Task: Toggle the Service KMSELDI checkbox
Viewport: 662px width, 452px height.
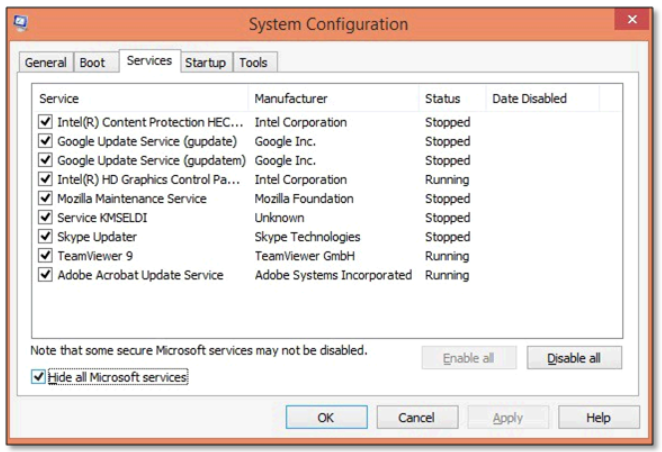Action: [45, 218]
